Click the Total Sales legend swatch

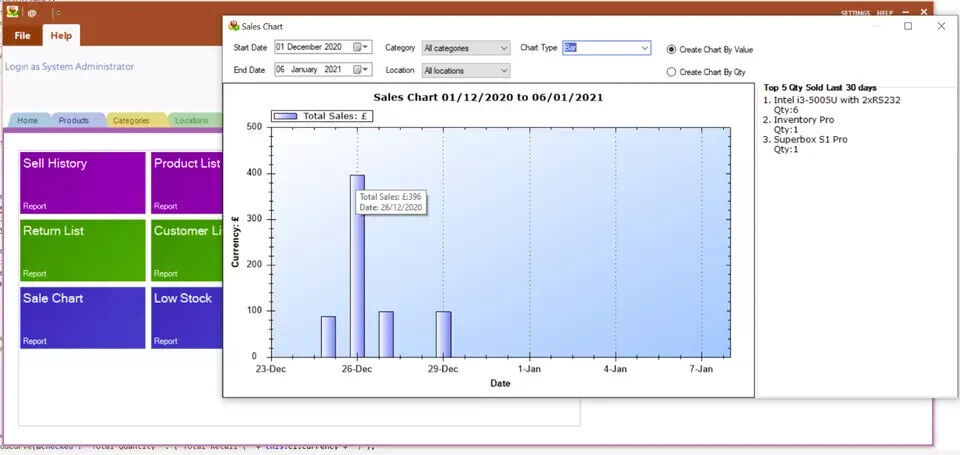tap(286, 116)
